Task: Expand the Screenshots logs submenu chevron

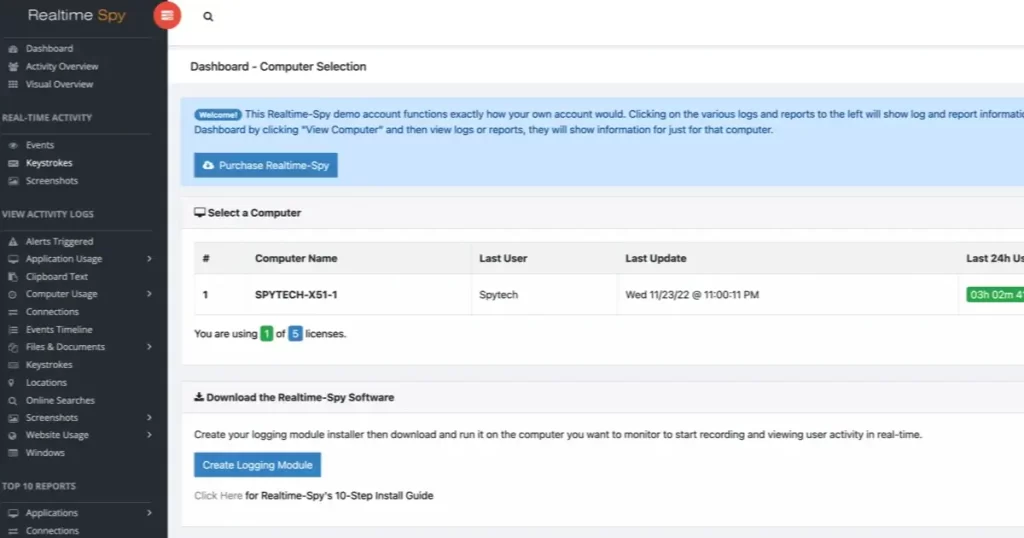Action: pyautogui.click(x=149, y=417)
